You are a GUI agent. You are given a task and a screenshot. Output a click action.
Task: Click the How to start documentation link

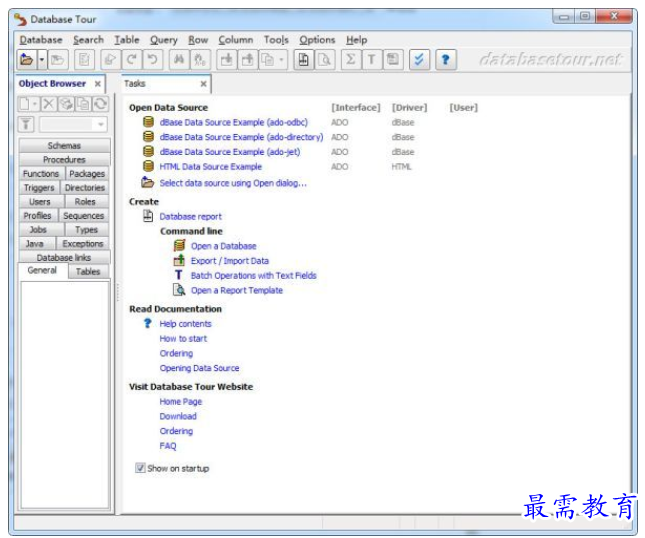183,339
